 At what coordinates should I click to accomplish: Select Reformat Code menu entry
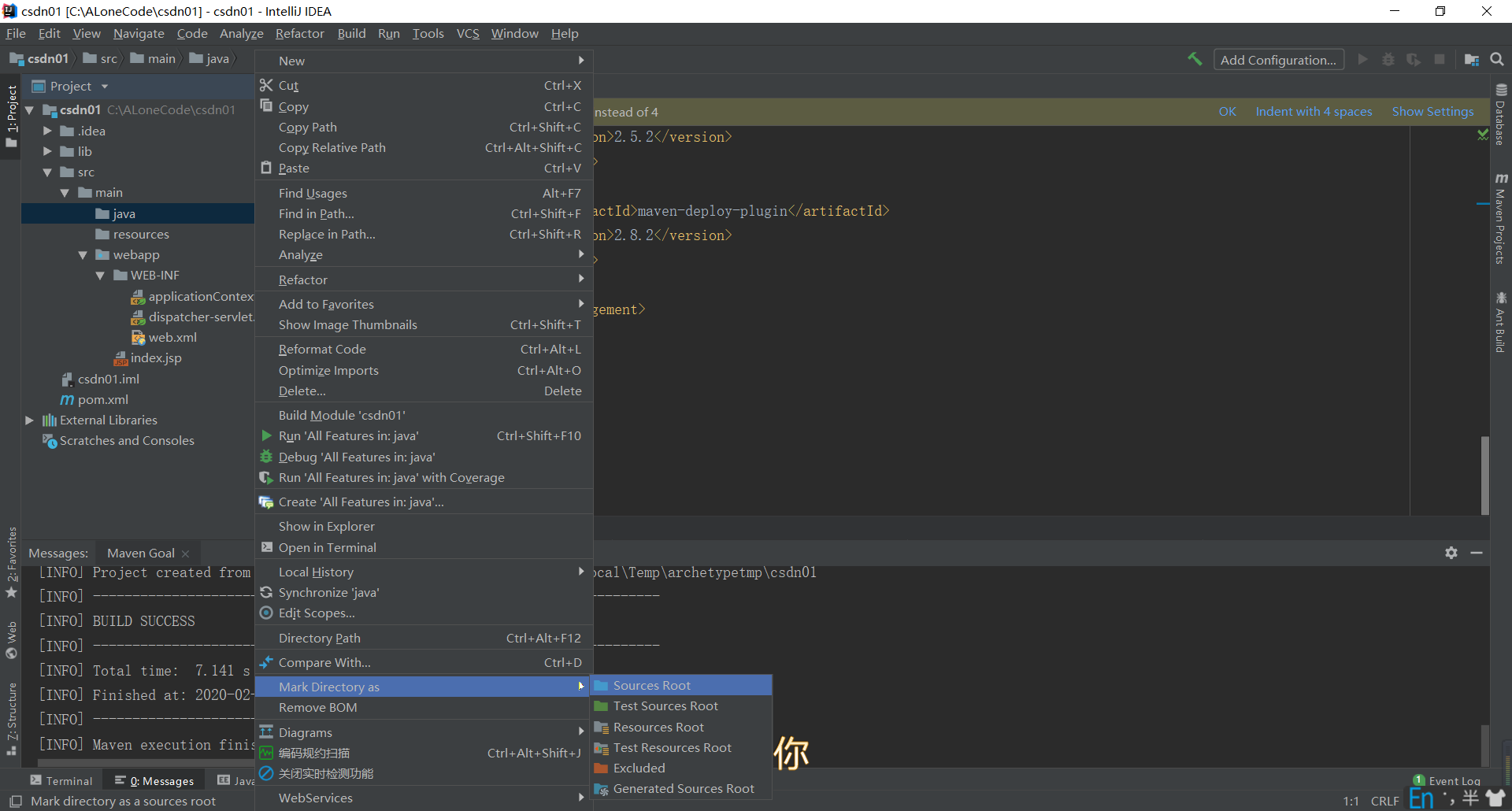click(424, 349)
